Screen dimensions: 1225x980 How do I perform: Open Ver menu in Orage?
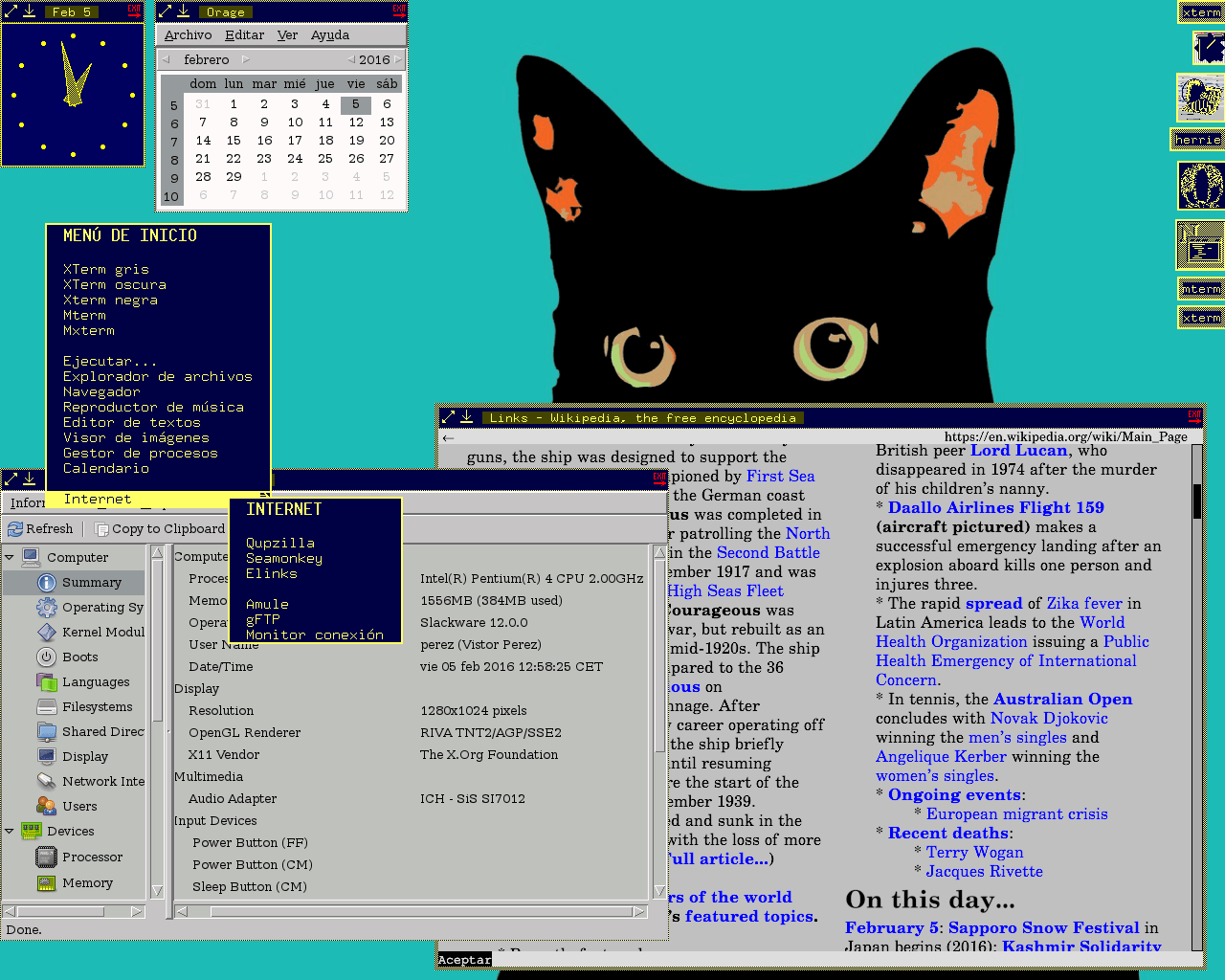point(287,34)
